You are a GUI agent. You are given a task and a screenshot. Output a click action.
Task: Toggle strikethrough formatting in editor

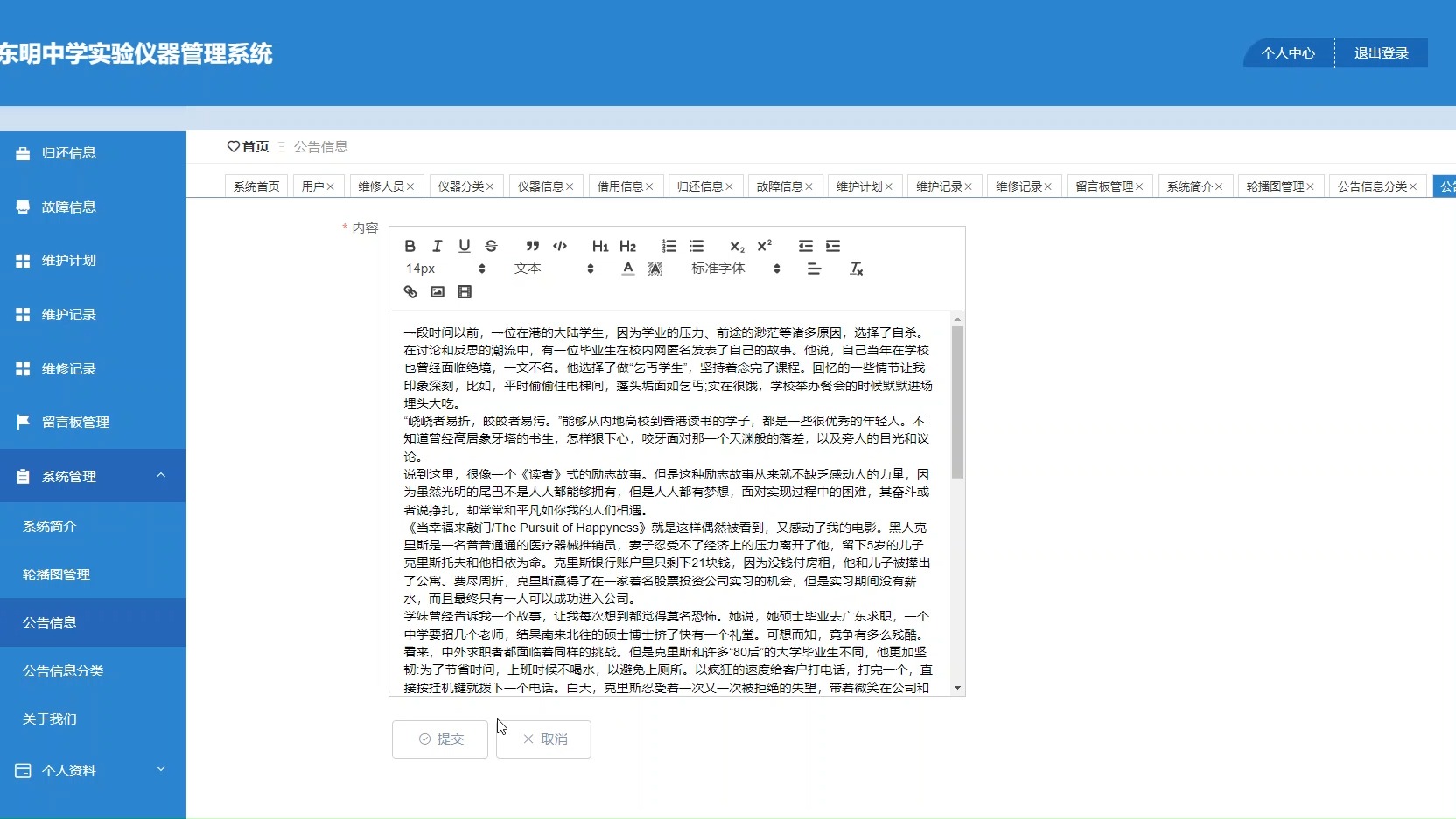pyautogui.click(x=492, y=246)
